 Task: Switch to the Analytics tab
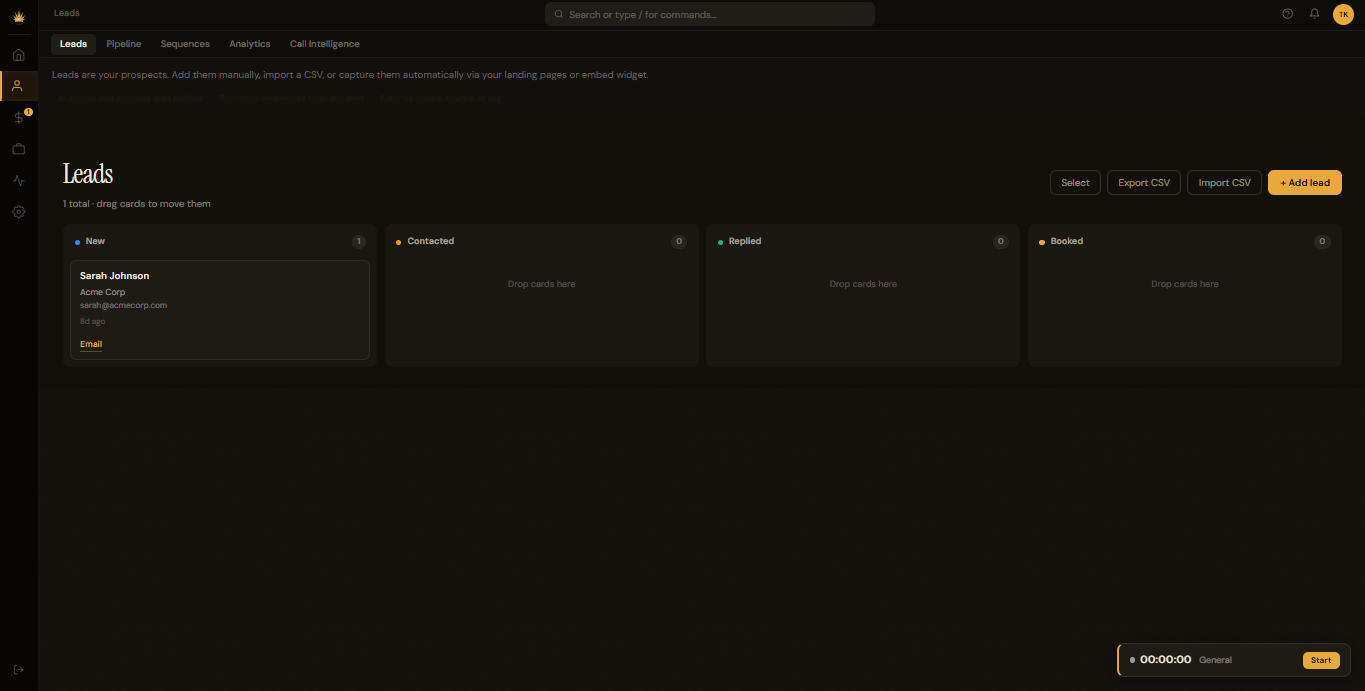pyautogui.click(x=250, y=44)
